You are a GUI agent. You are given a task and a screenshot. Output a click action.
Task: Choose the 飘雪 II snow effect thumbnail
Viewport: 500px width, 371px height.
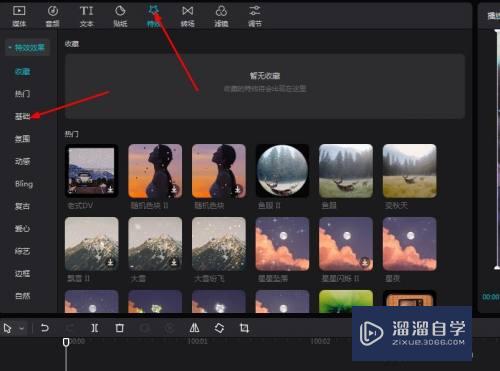[92, 244]
